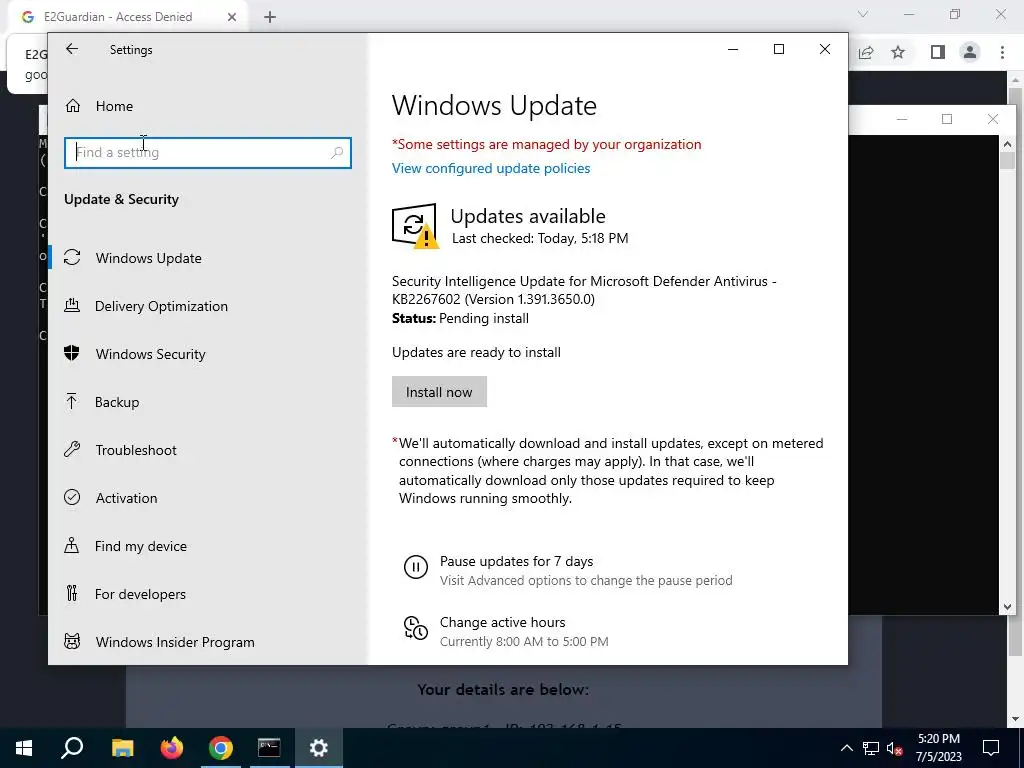Open View configured update policies link
This screenshot has width=1024, height=768.
tap(491, 168)
